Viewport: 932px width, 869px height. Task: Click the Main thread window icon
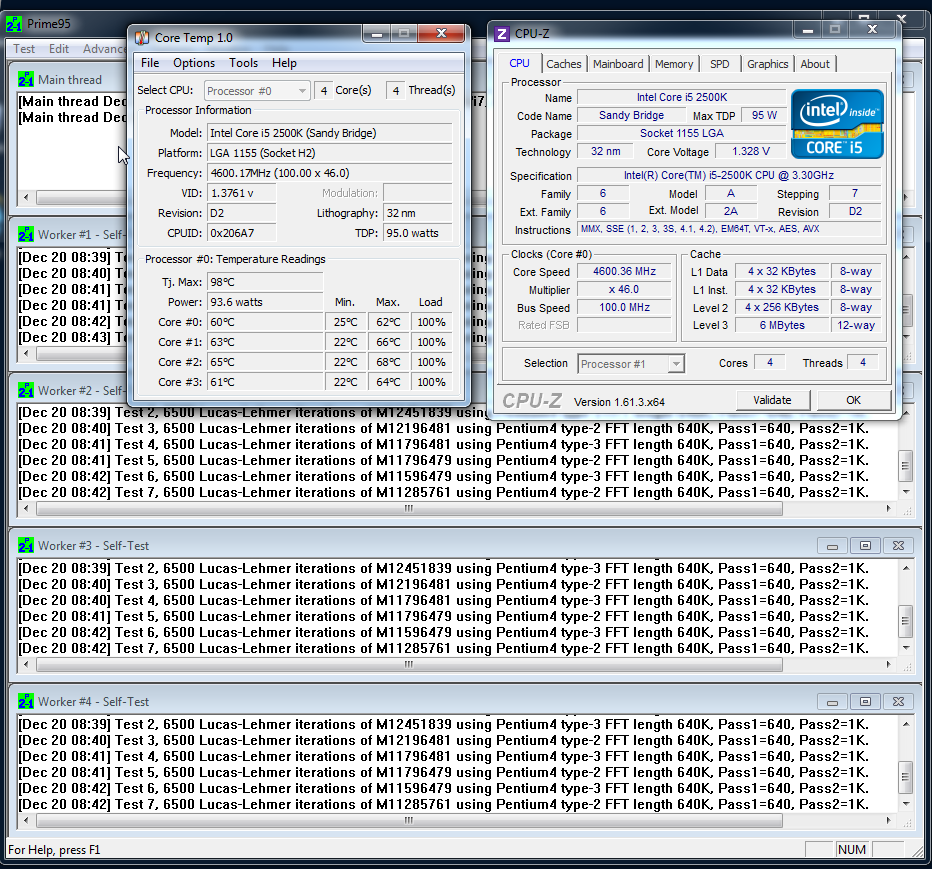(x=26, y=80)
